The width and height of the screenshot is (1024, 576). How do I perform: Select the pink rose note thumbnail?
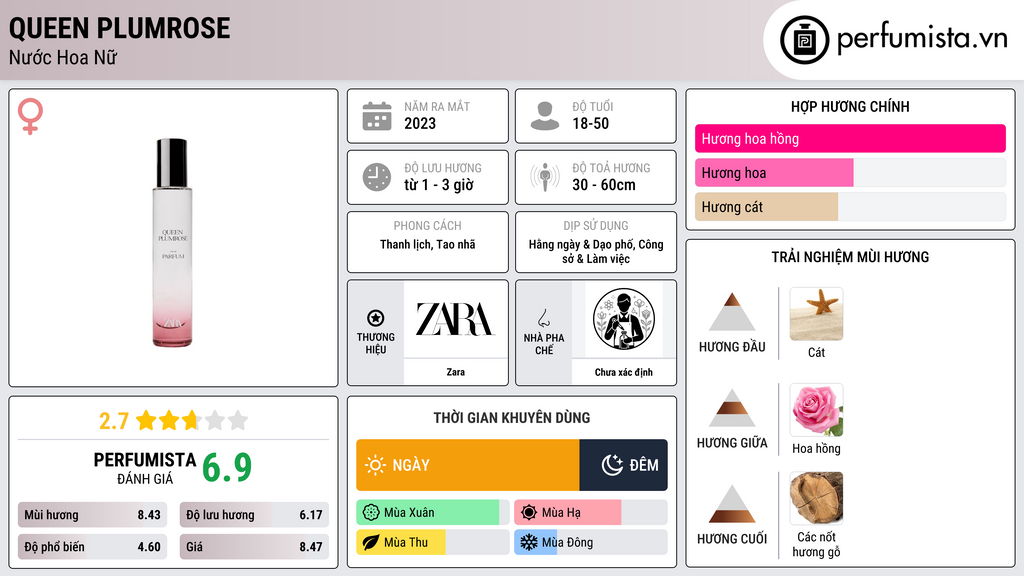pos(816,409)
